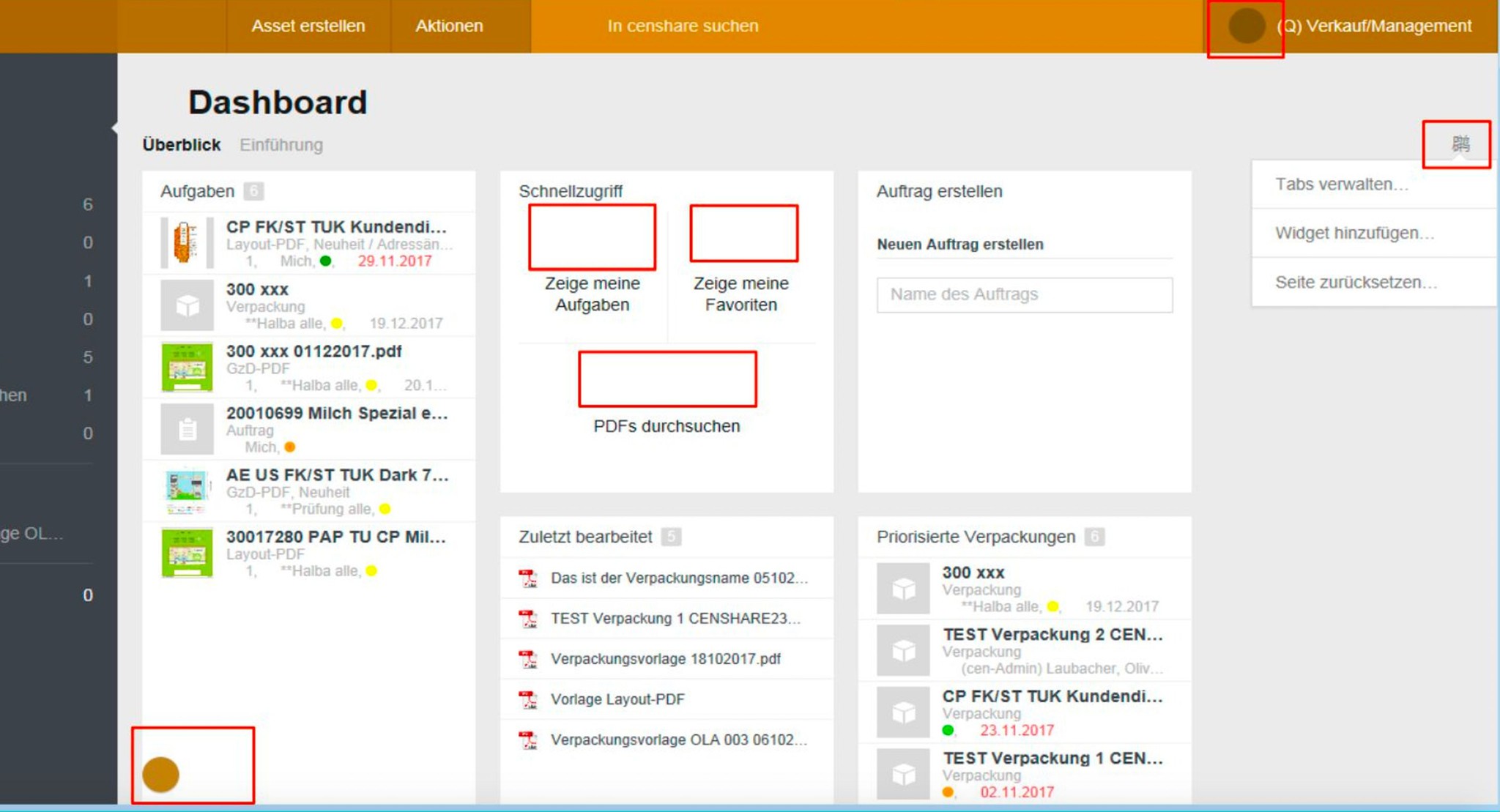Click box icon of 300 xxx in Aufgaben
The height and width of the screenshot is (812, 1500).
pos(187,306)
